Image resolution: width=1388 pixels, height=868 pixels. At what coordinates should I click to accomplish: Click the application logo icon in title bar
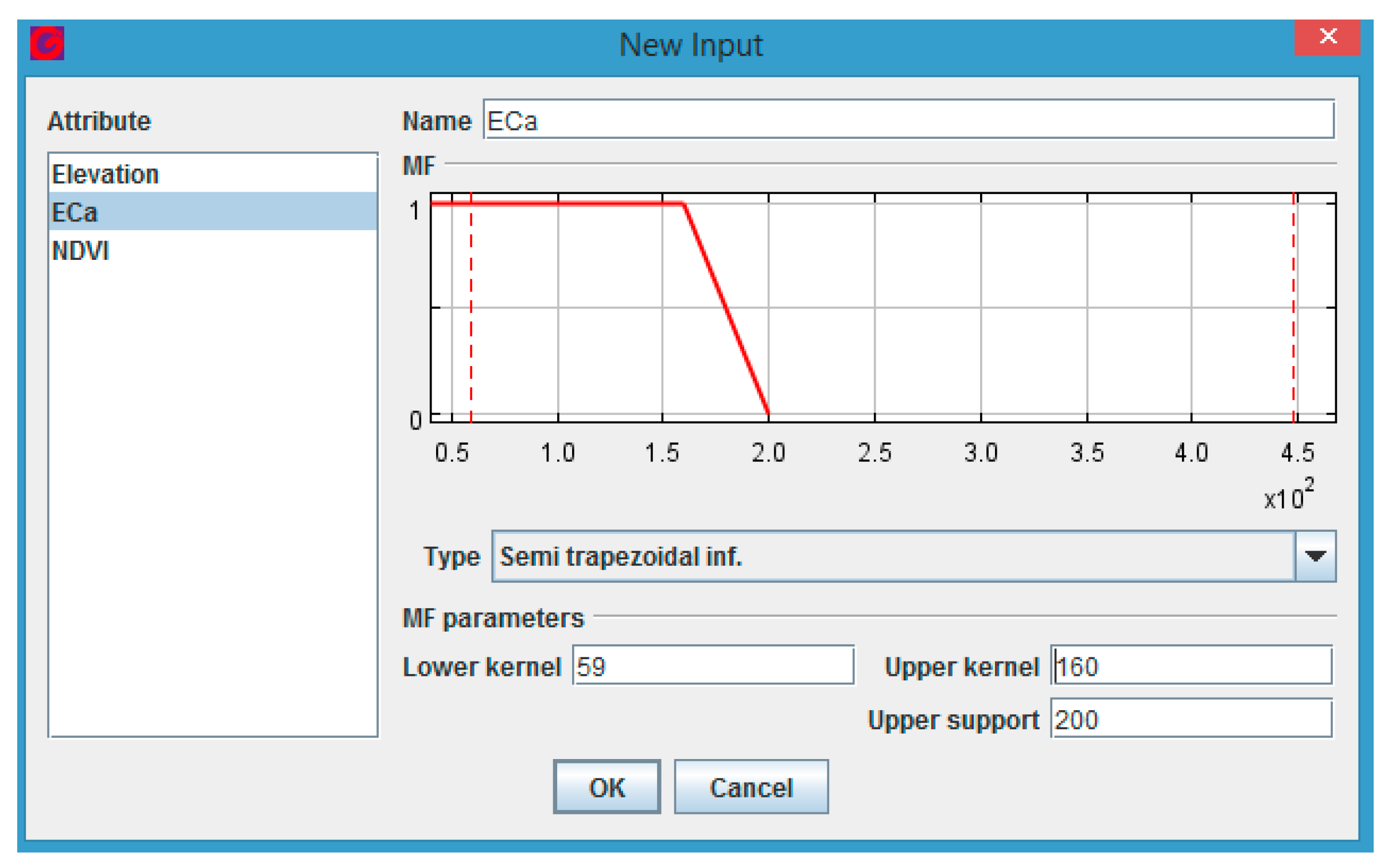47,43
